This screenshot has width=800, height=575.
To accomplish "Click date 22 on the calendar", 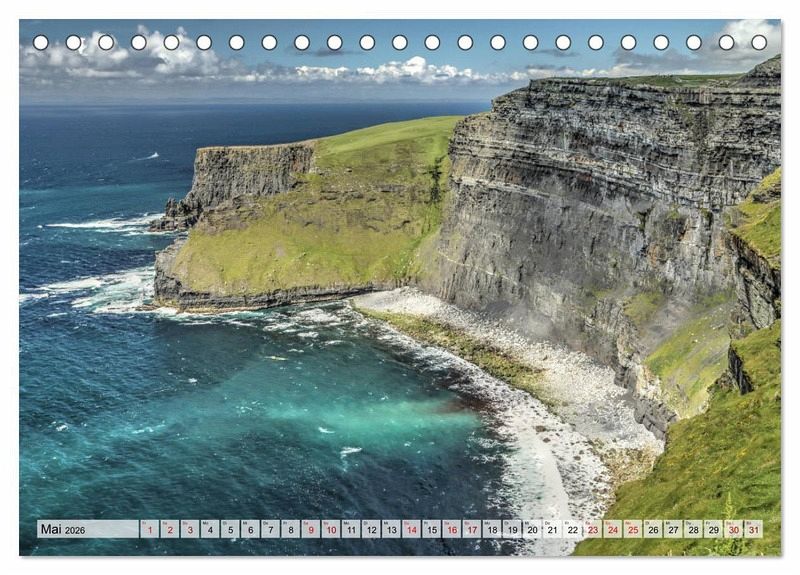I will [572, 530].
